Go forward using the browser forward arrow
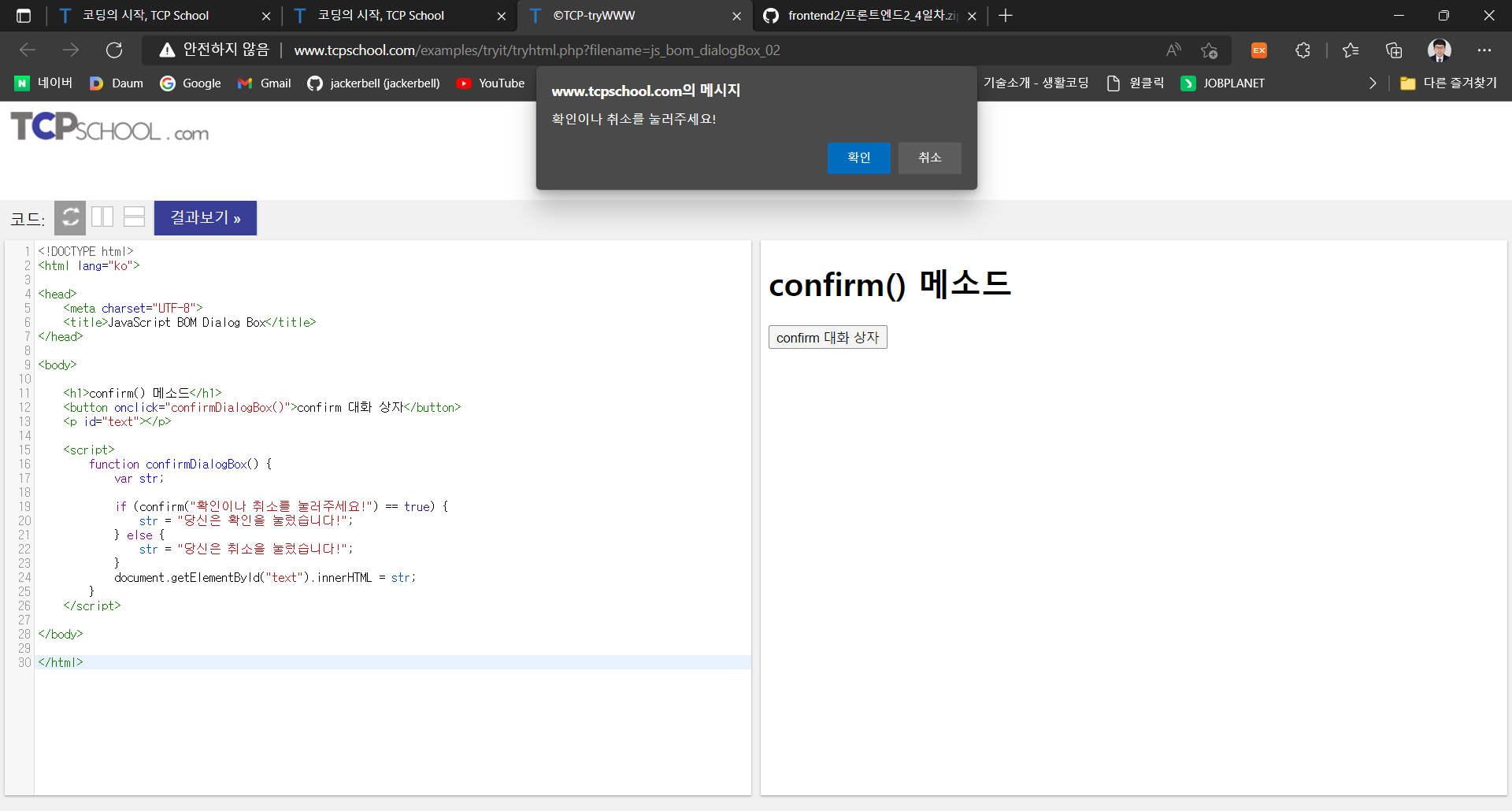Viewport: 1512px width, 811px height. click(71, 50)
